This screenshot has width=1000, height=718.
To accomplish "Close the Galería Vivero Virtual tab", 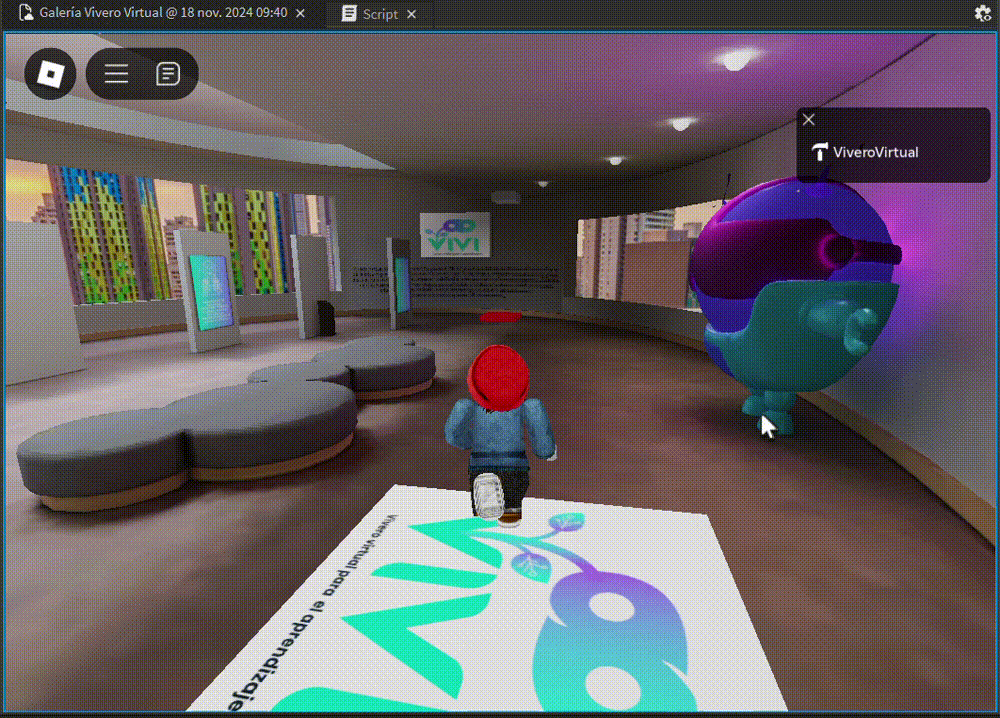I will (x=300, y=13).
